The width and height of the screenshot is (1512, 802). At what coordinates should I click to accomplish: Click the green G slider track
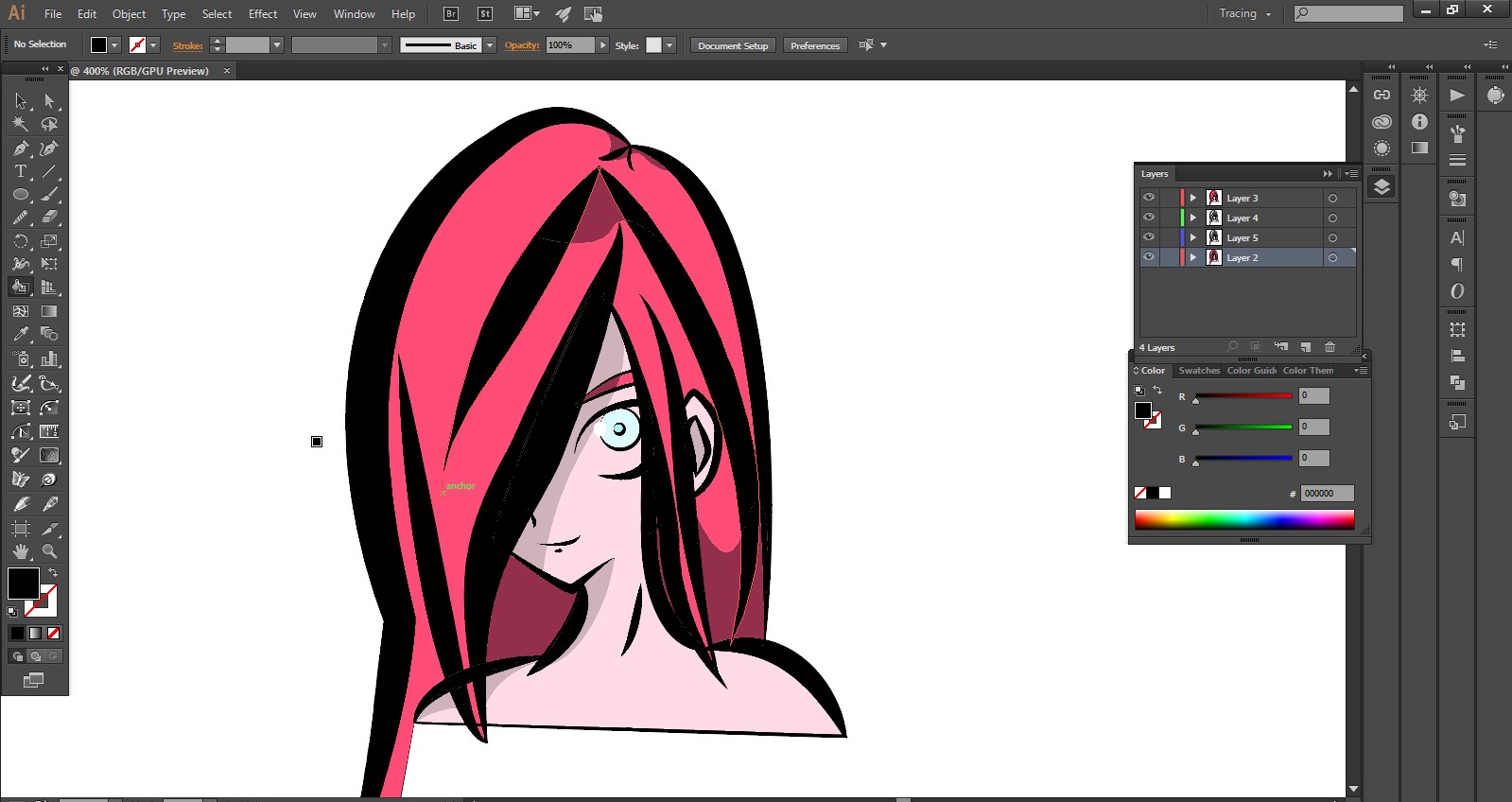click(1243, 427)
